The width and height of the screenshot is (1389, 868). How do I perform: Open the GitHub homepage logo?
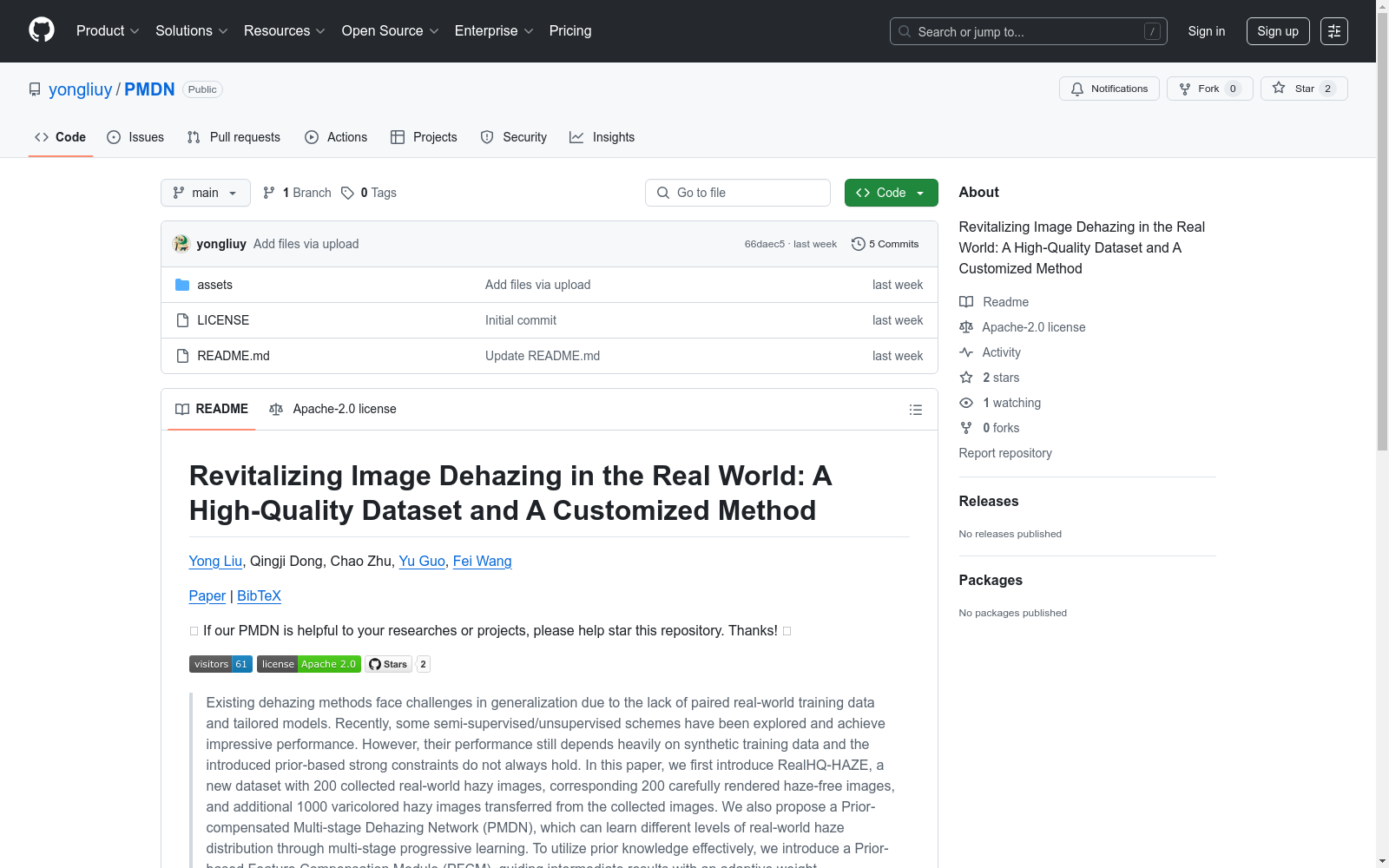(x=42, y=30)
